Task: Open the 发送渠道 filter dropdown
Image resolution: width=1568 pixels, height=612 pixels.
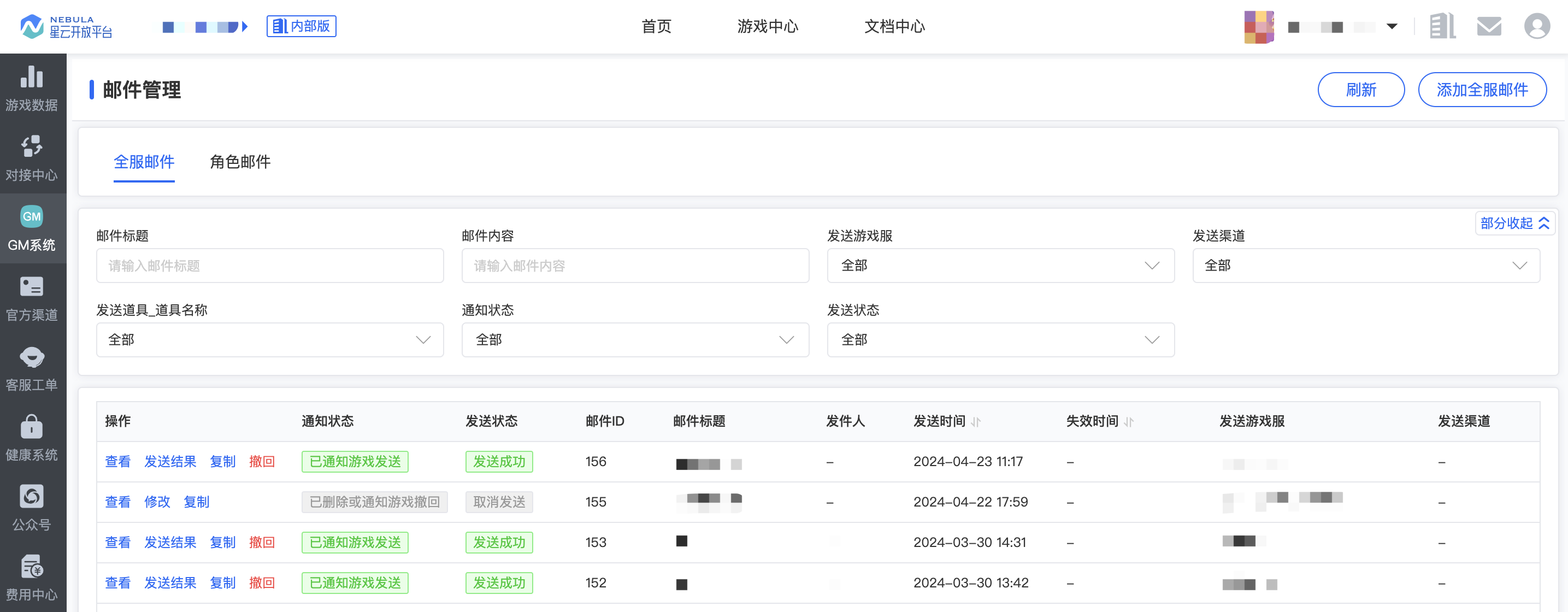Action: tap(1365, 266)
